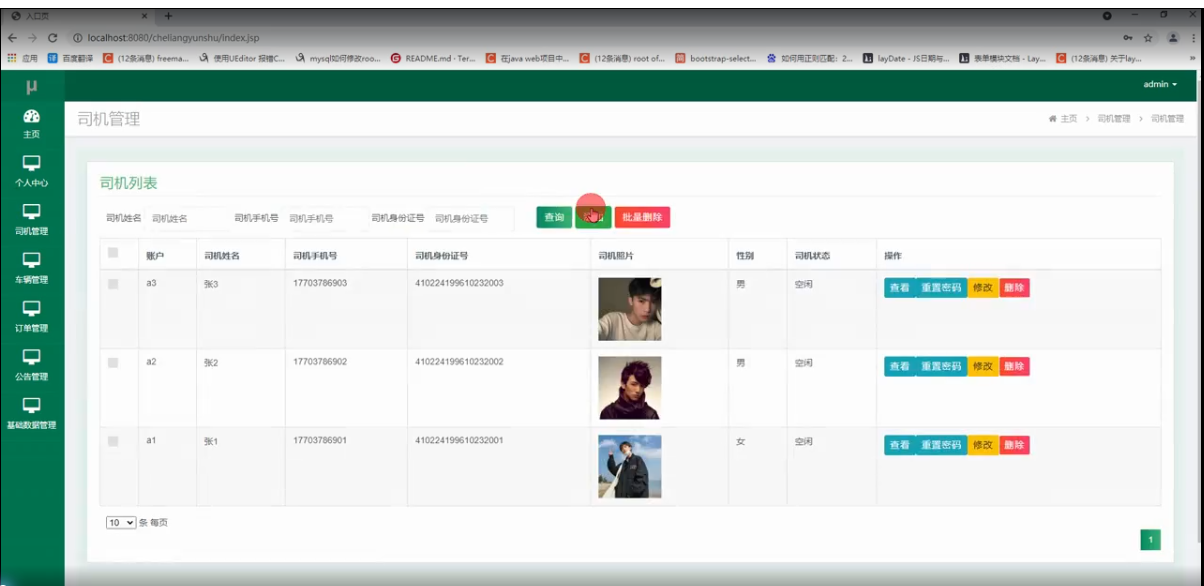Close the 入口页 browser tab
This screenshot has height=586, width=1204.
pos(146,16)
